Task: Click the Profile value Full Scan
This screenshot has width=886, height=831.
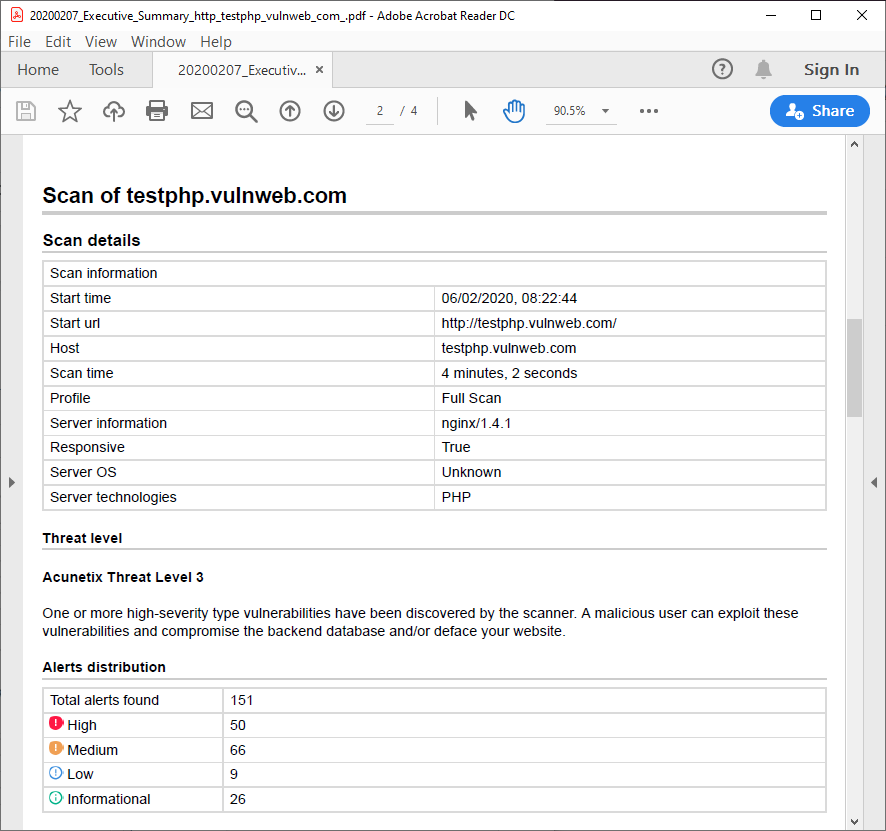Action: [471, 398]
